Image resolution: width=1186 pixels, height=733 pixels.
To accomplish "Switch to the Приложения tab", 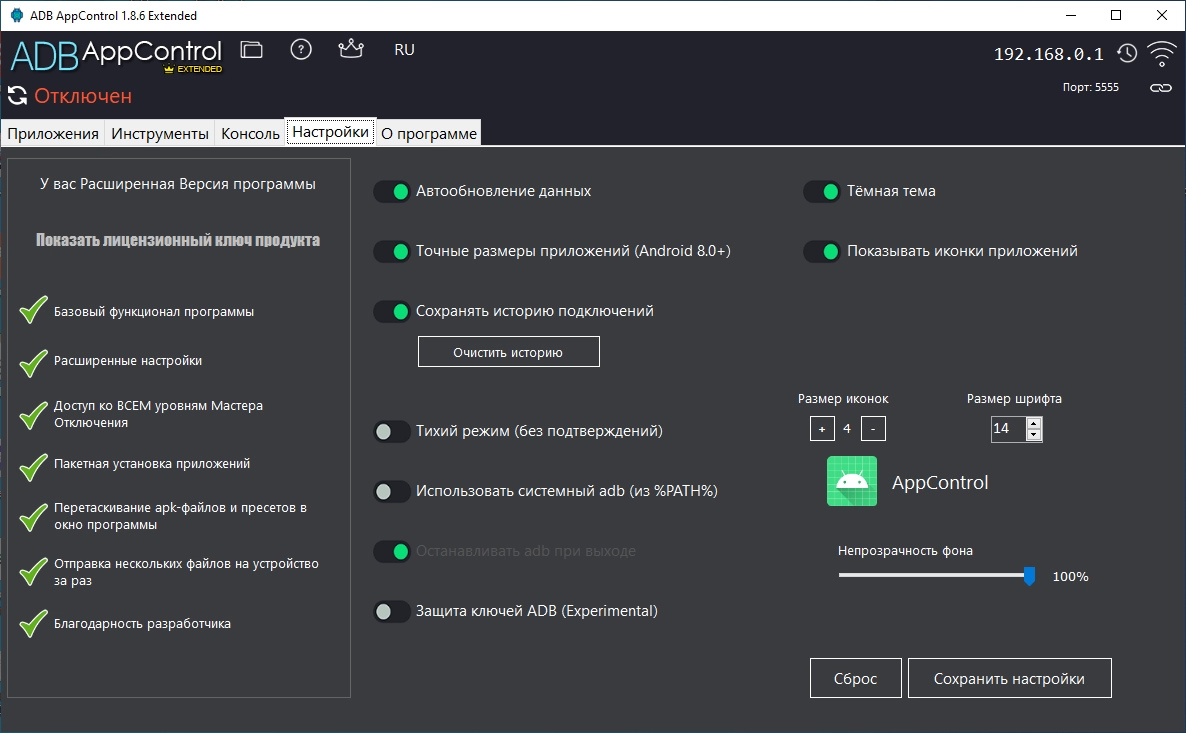I will [53, 134].
